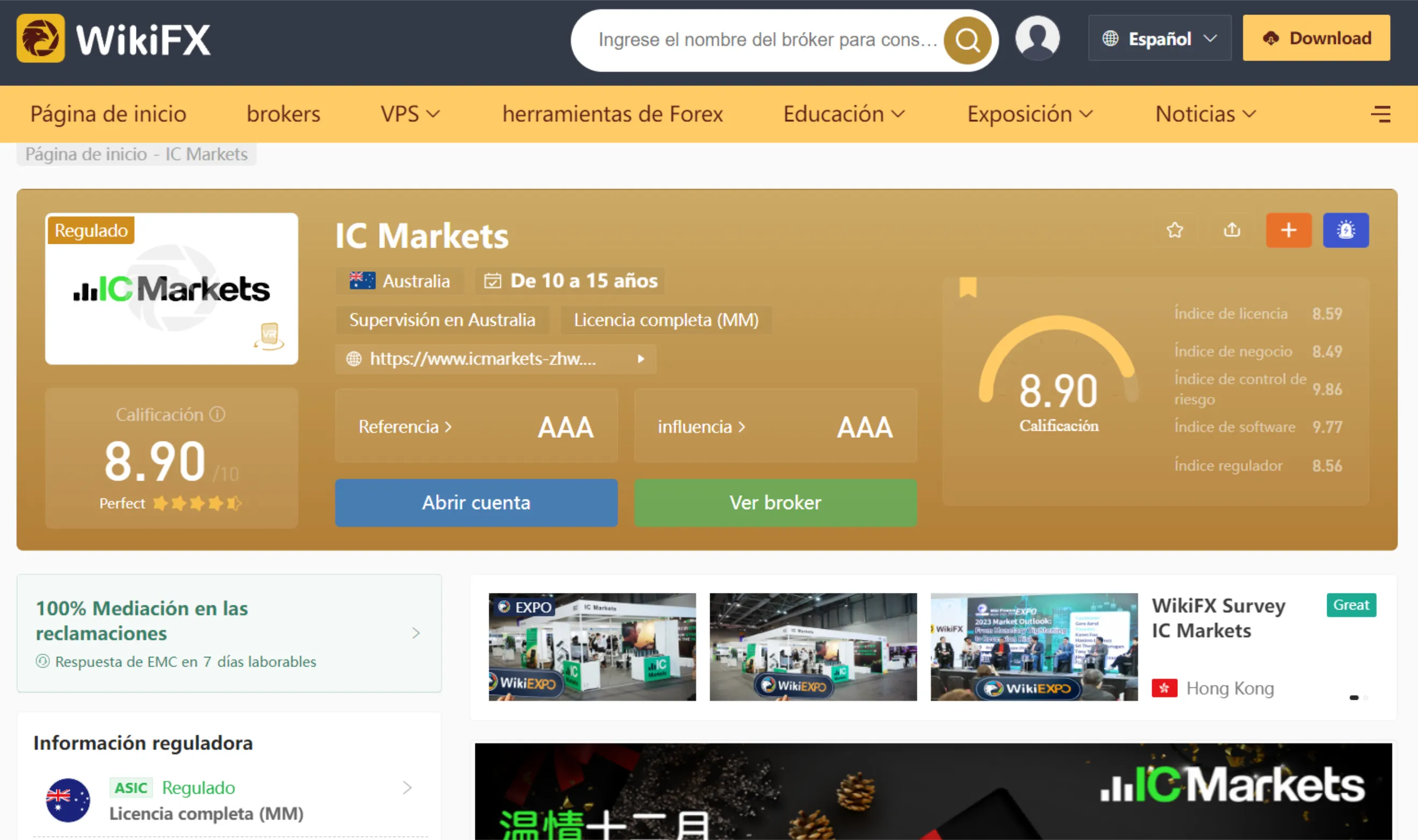Screen dimensions: 1418x840
Task: Open the brokers menu item
Action: point(284,114)
